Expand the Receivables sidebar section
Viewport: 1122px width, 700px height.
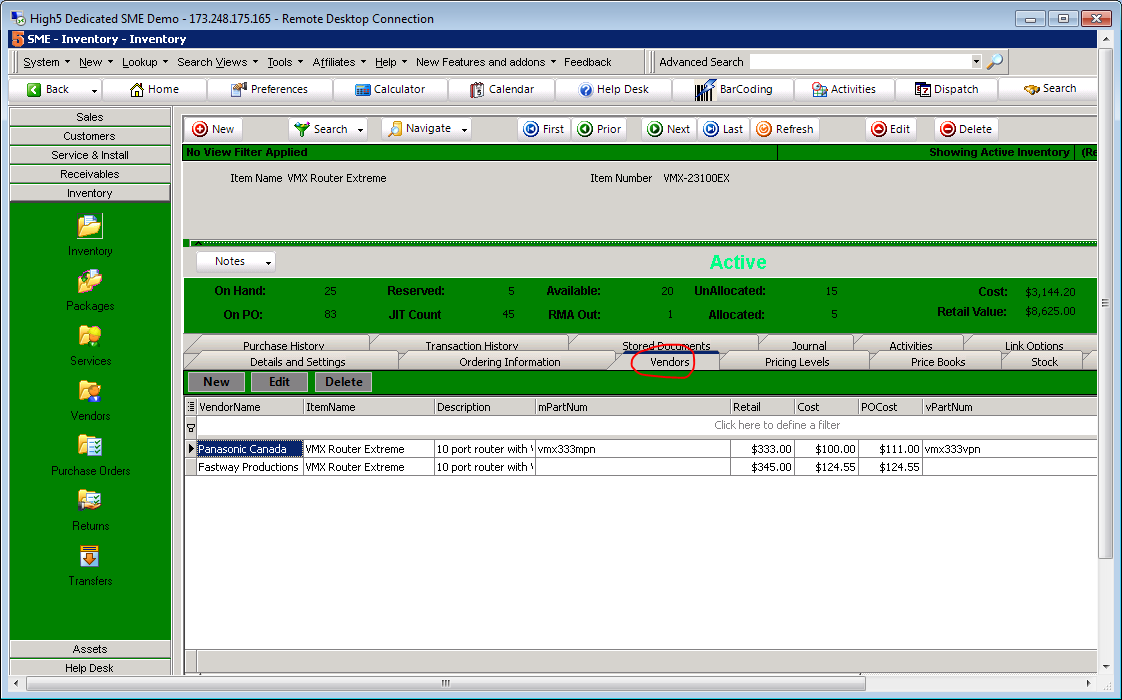(90, 174)
